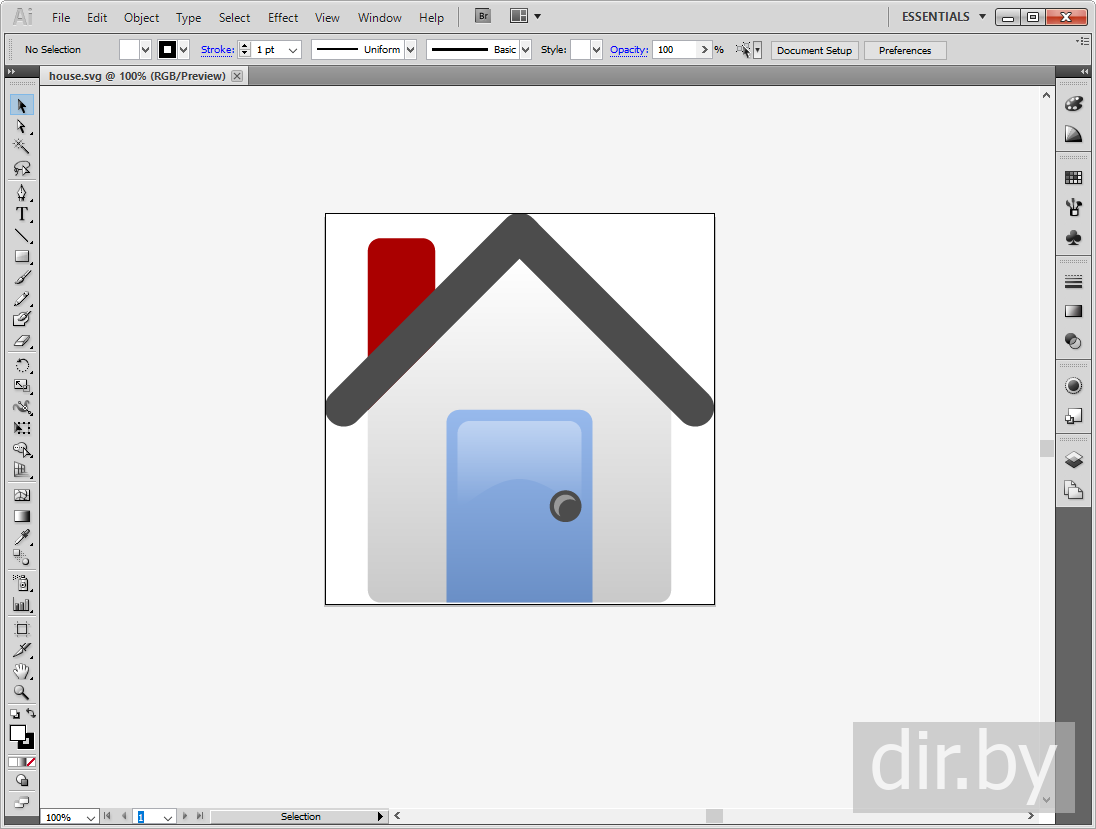Screen dimensions: 1096x829
Task: Select the Eyedropper tool
Action: 22,537
